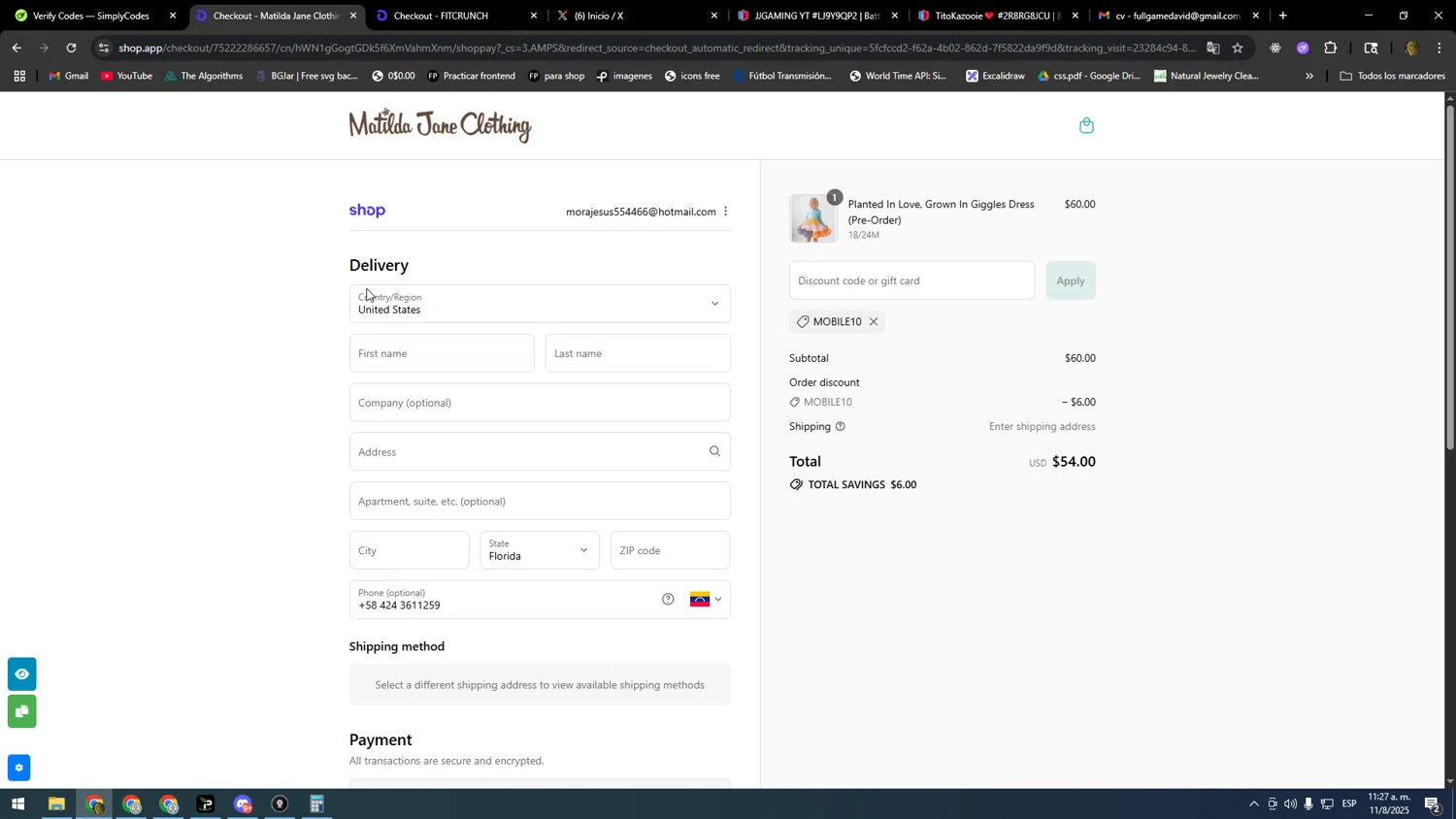
Task: Open the Windows Start menu
Action: pyautogui.click(x=17, y=804)
